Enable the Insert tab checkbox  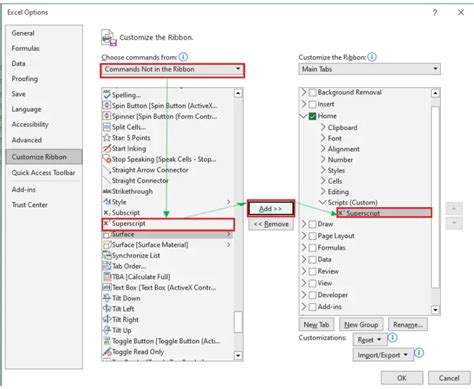312,104
